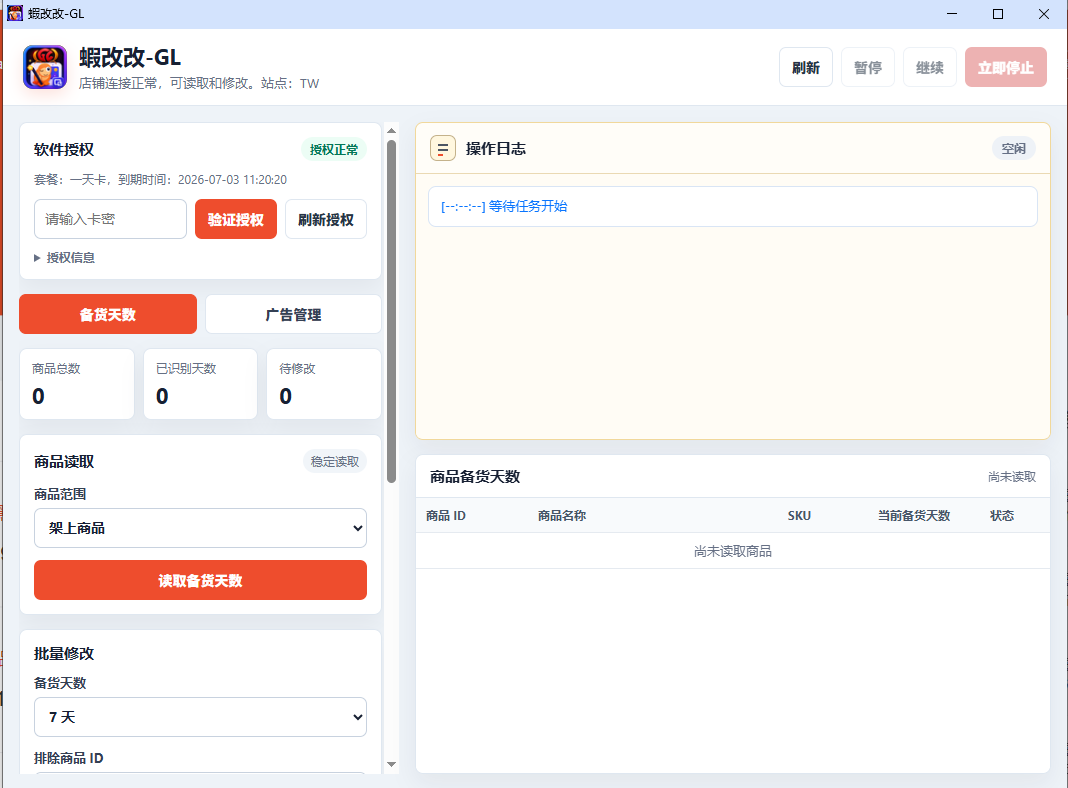Click the 店铺连接正常 status line

(199, 83)
